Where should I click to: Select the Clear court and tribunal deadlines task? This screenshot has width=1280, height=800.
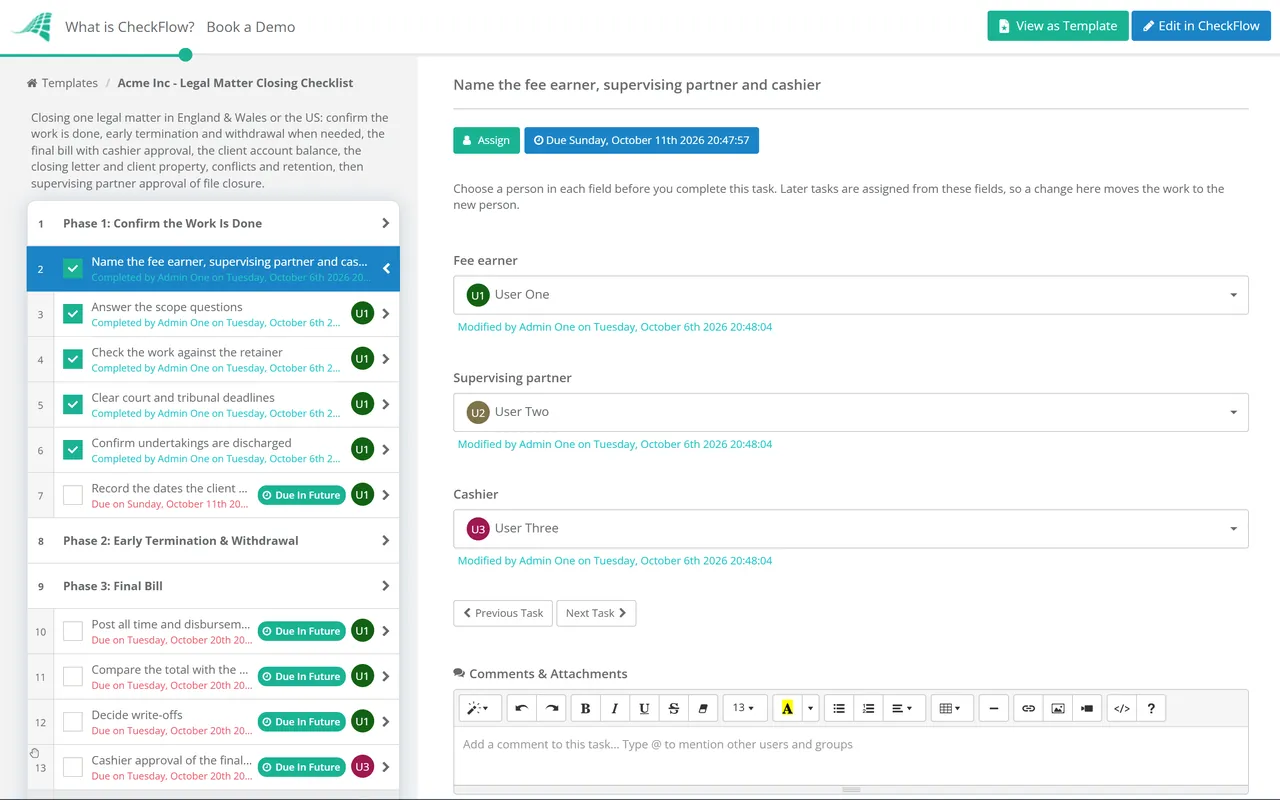tap(213, 405)
